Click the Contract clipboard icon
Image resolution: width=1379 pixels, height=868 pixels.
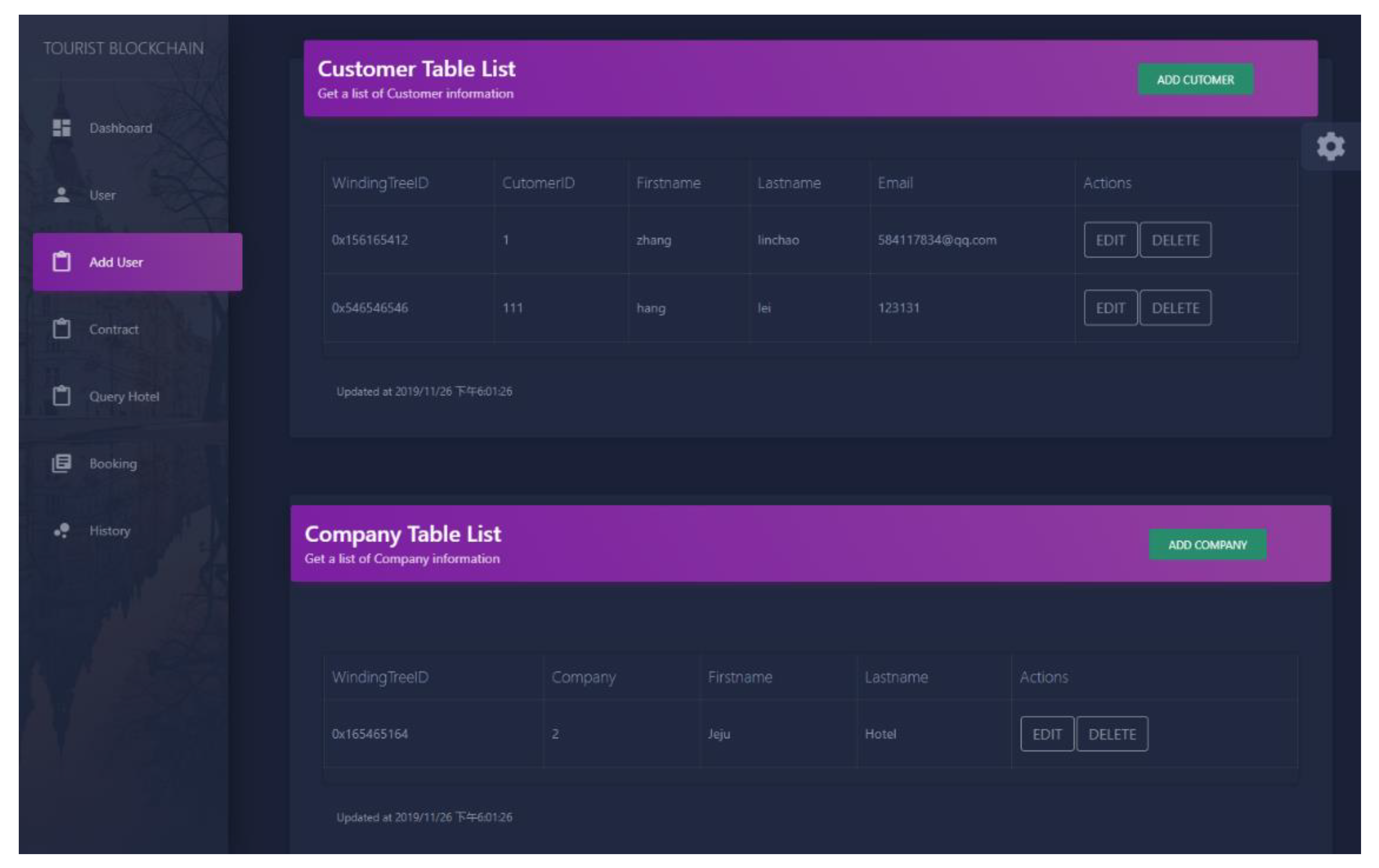pyautogui.click(x=61, y=329)
